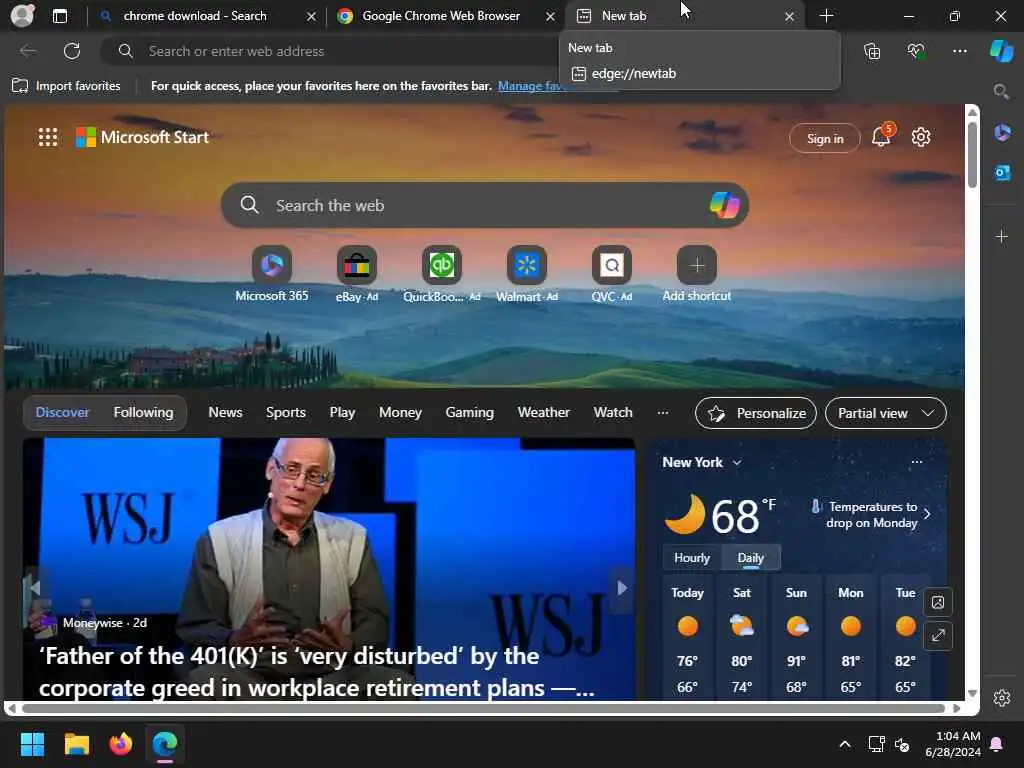Screen dimensions: 1024x768
Task: Open the Gaming feed category
Action: click(470, 413)
